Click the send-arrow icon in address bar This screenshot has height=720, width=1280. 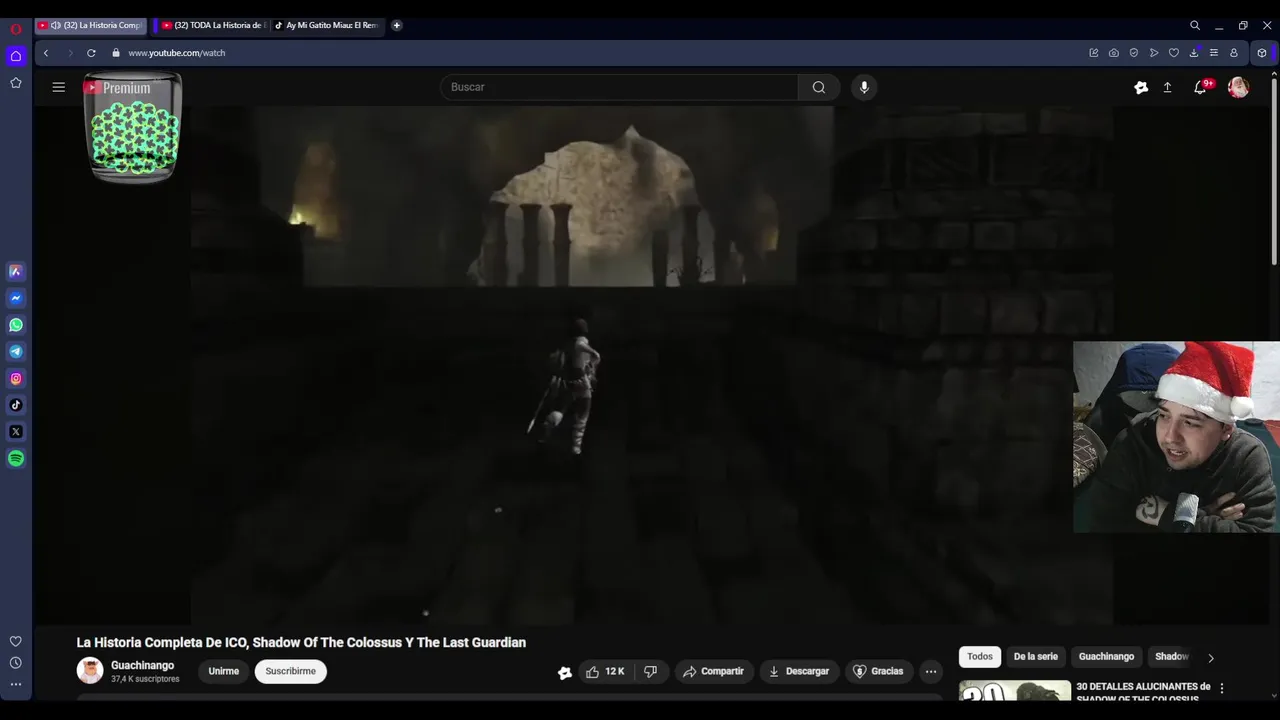(1154, 53)
